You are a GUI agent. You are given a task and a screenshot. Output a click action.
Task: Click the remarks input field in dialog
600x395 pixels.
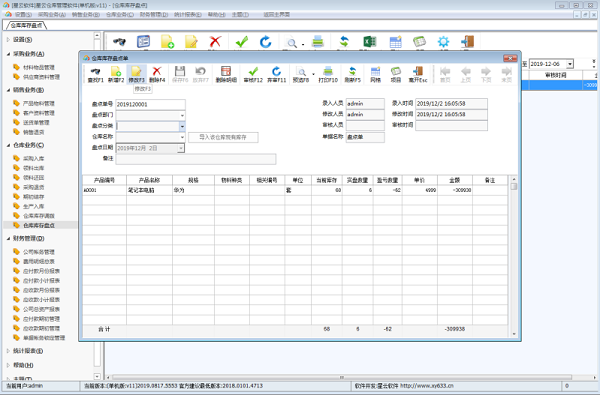click(196, 159)
